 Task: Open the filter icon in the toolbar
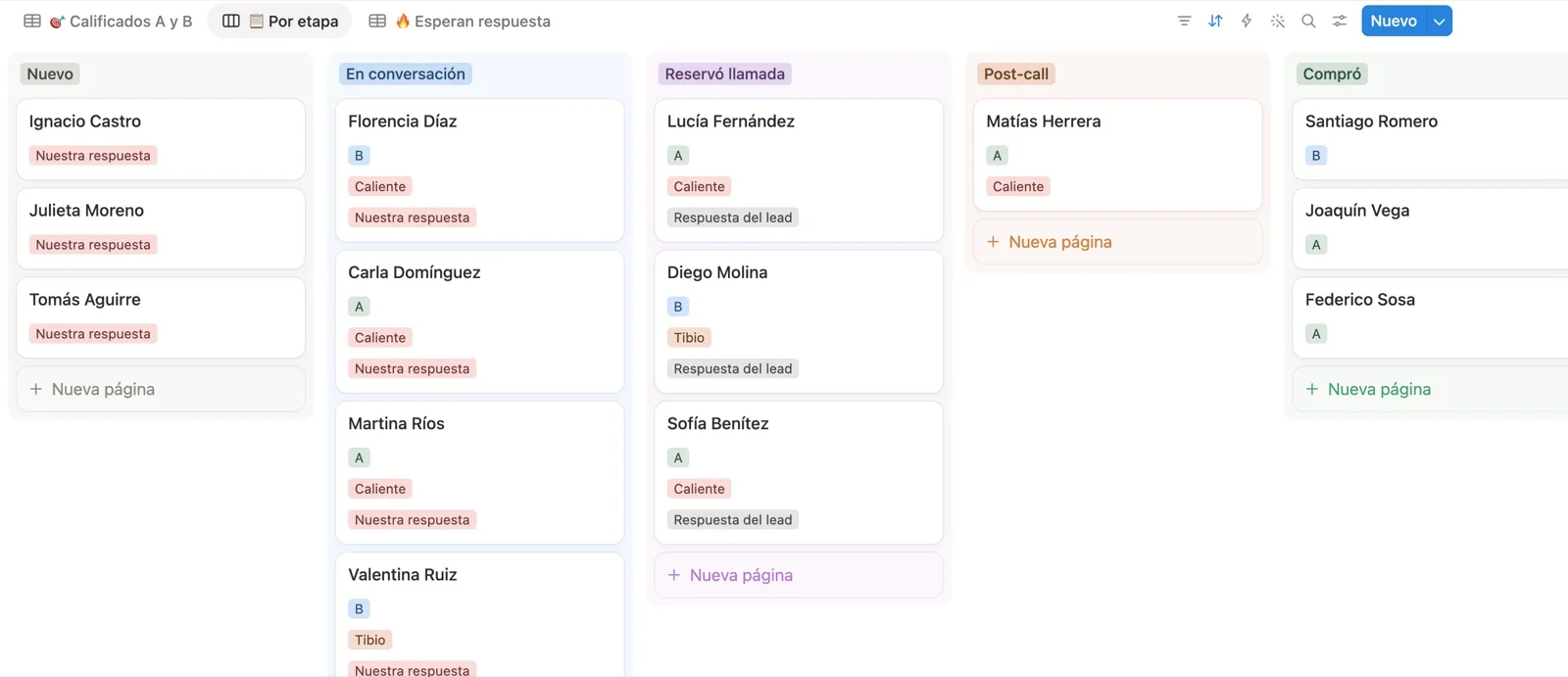1184,21
